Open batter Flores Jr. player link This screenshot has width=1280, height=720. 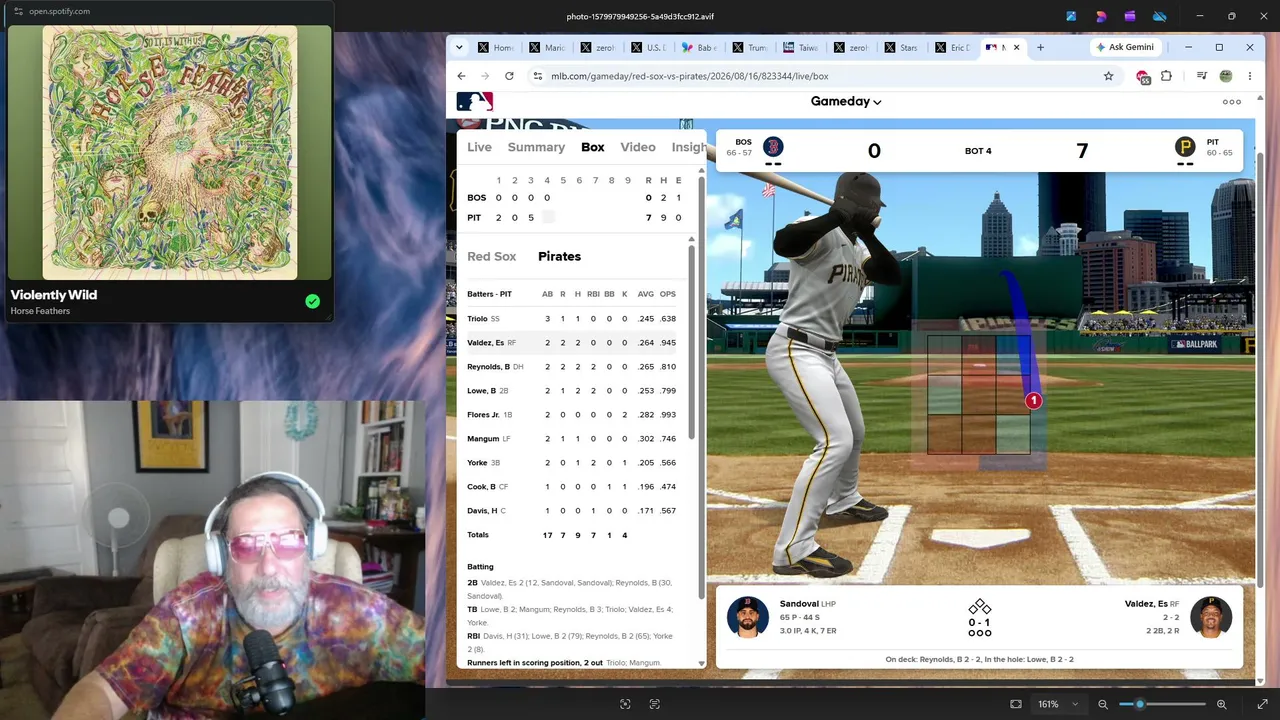point(483,415)
